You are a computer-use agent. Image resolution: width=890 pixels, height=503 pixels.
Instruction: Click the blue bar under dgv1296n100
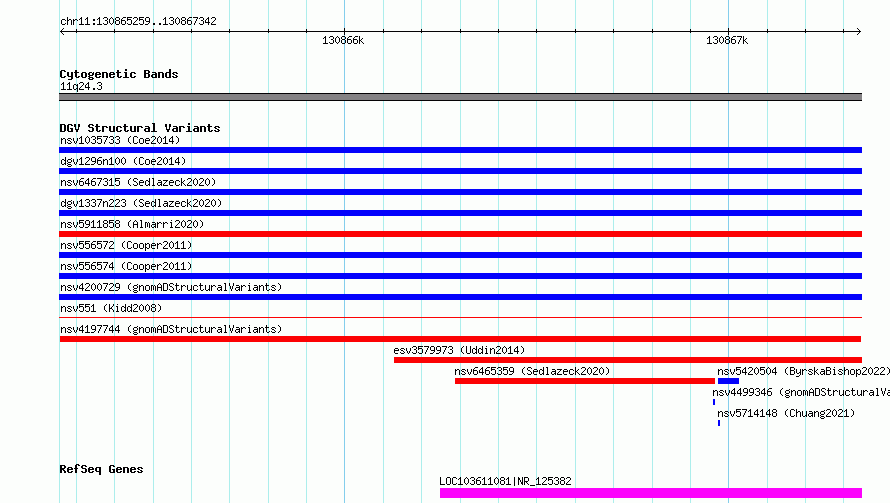pos(460,171)
